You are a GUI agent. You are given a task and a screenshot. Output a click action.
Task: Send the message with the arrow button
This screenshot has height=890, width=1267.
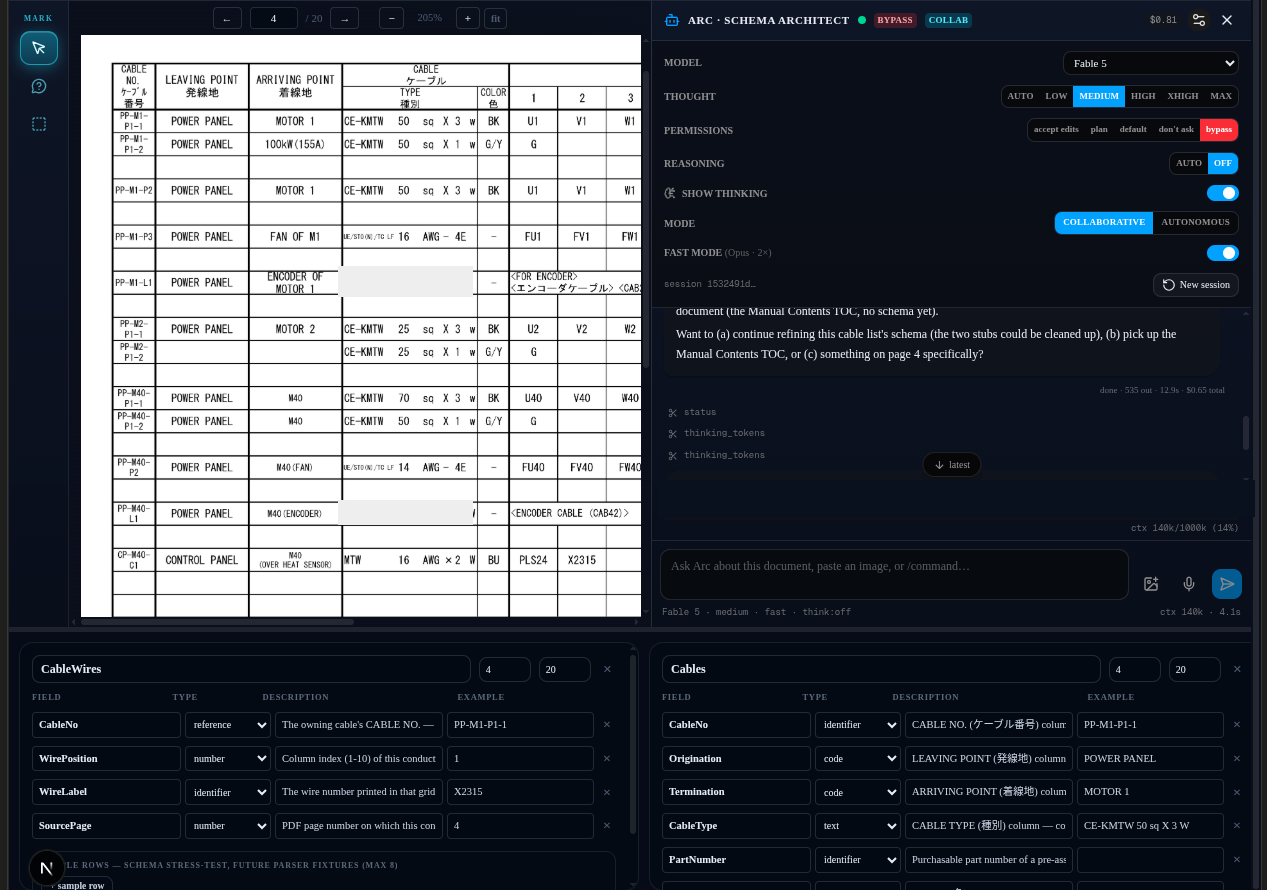click(1227, 584)
